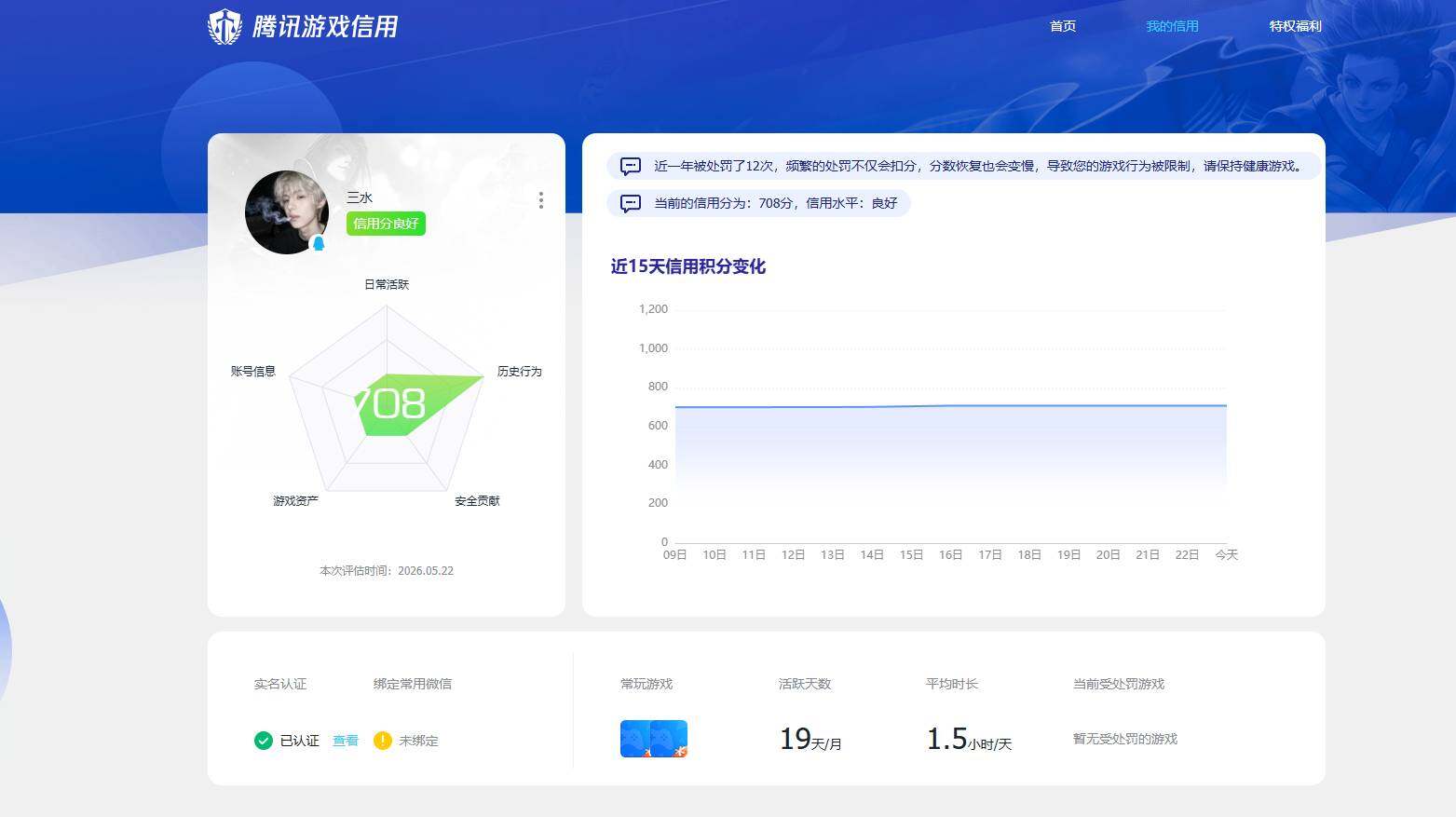Click the 本次评估时间 2026.05.22 text
The image size is (1456, 817).
387,570
